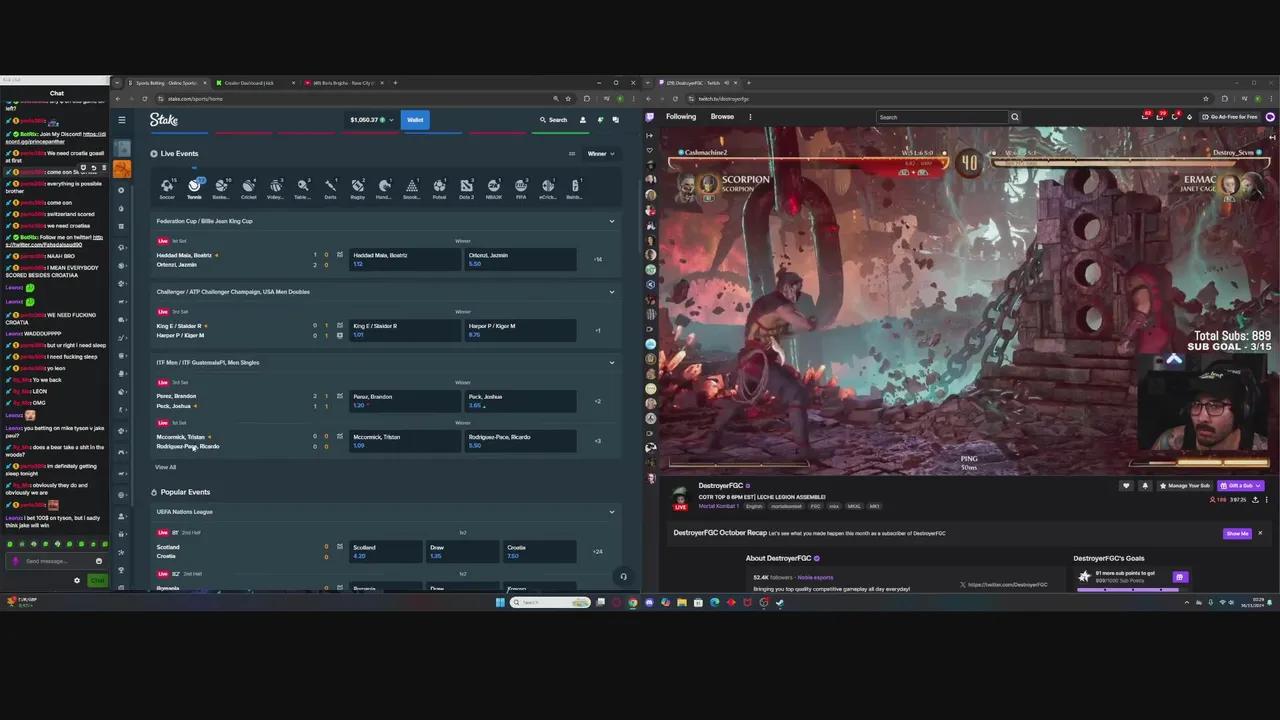Switch to the Soccer sport filter
The image size is (1280, 720).
coord(167,186)
